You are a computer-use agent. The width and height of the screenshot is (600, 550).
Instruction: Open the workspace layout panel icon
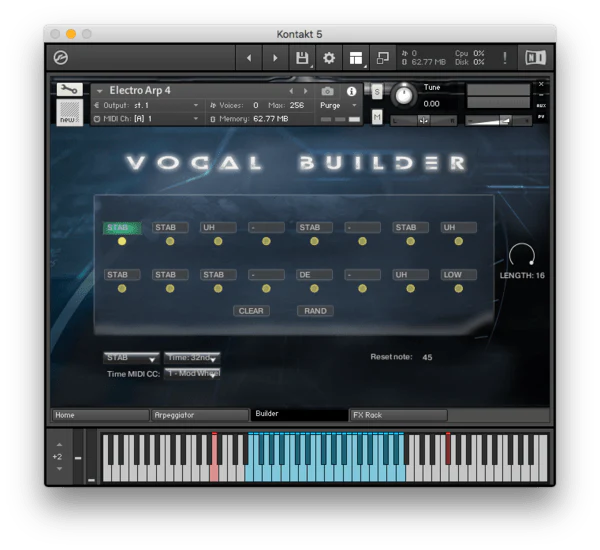pyautogui.click(x=356, y=58)
